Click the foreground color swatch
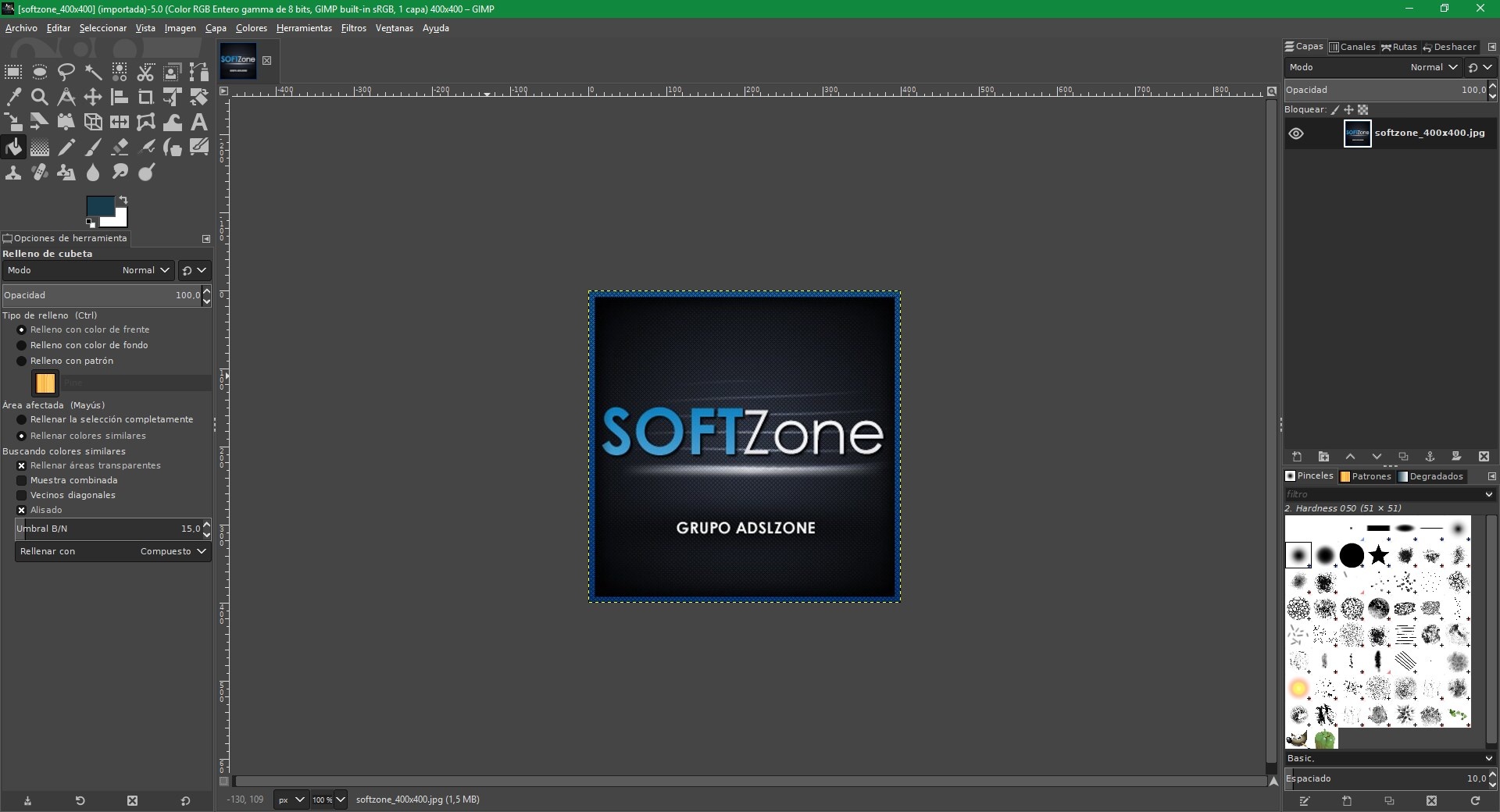This screenshot has width=1500, height=812. 100,206
